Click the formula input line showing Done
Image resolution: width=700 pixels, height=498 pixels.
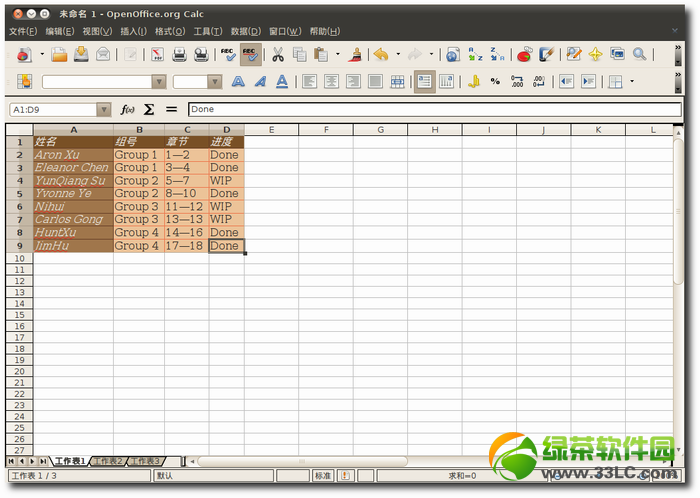click(x=435, y=110)
